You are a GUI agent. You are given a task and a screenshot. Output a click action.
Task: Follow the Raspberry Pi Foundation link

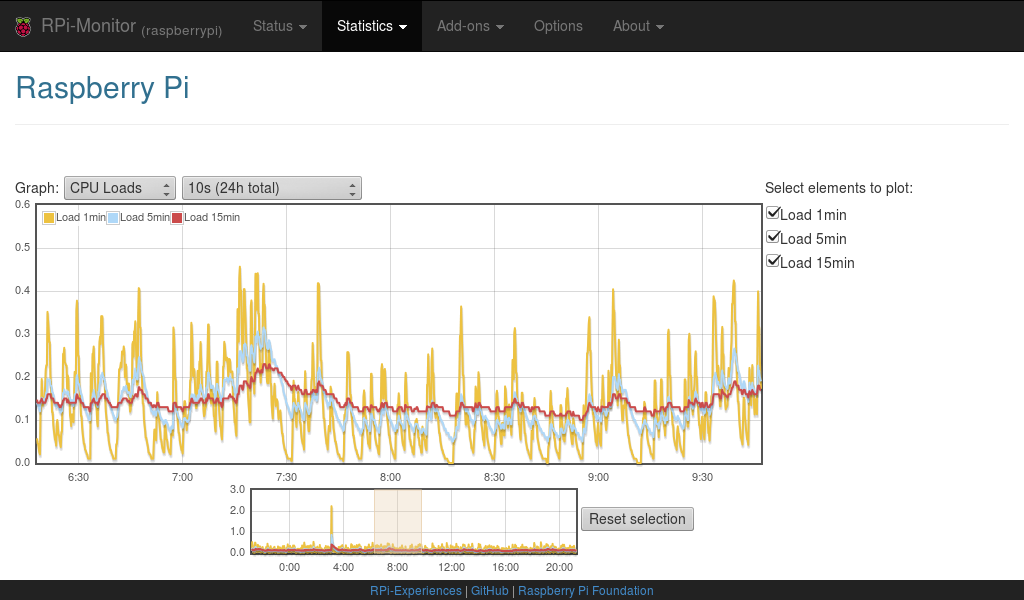click(586, 590)
